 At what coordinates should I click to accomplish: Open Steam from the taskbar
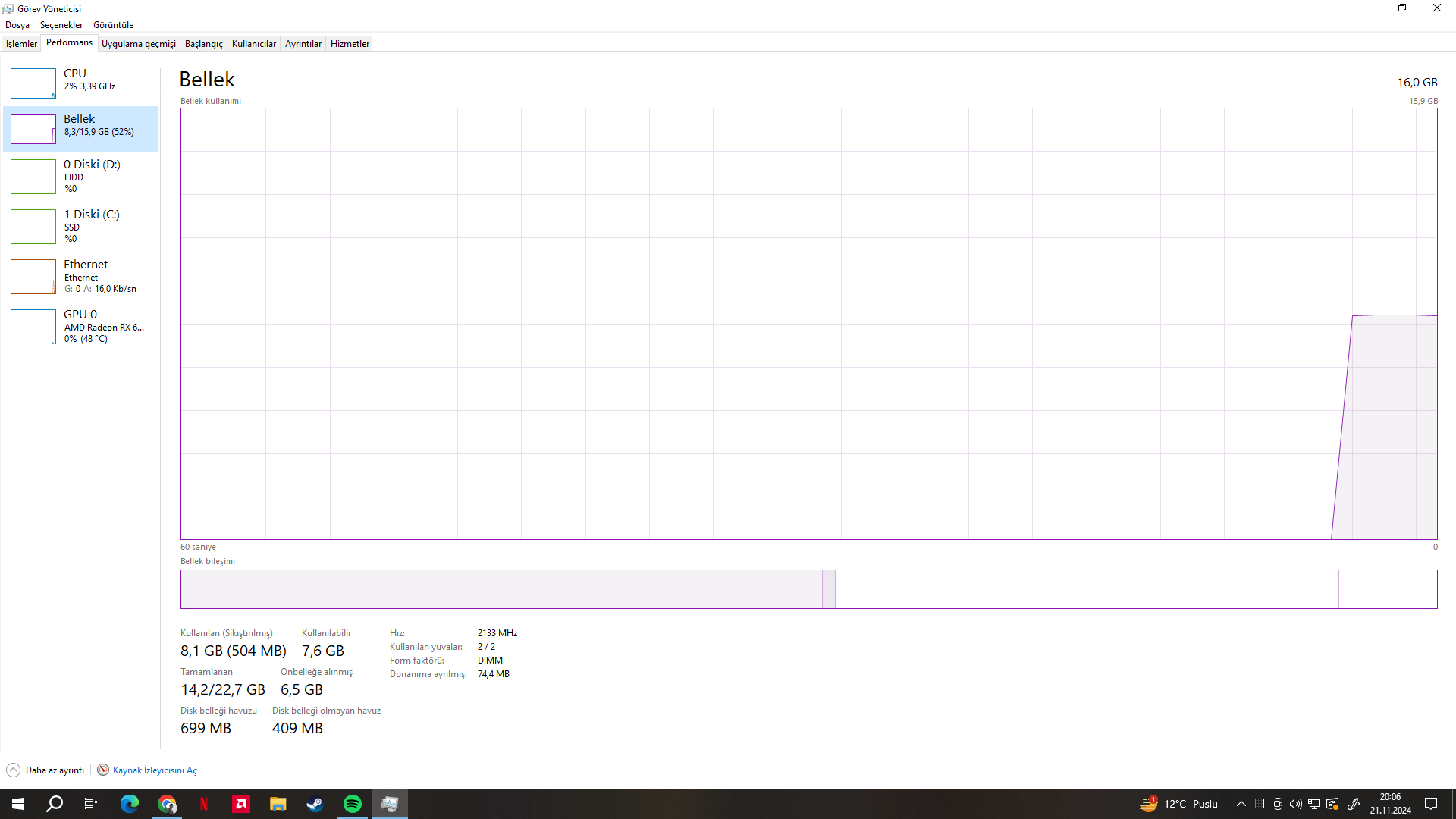(x=315, y=804)
